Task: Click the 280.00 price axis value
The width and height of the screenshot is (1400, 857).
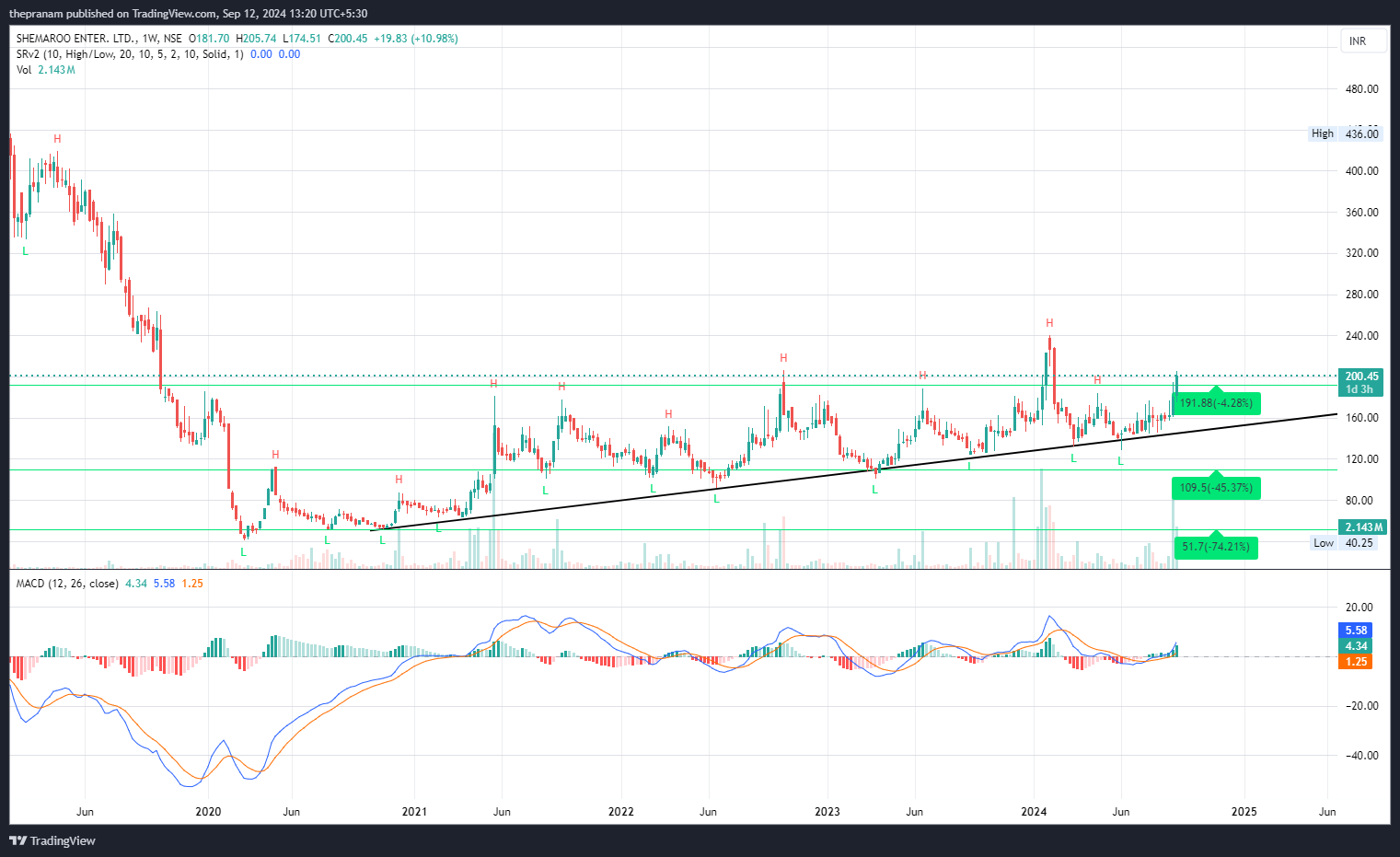Action: pyautogui.click(x=1361, y=295)
